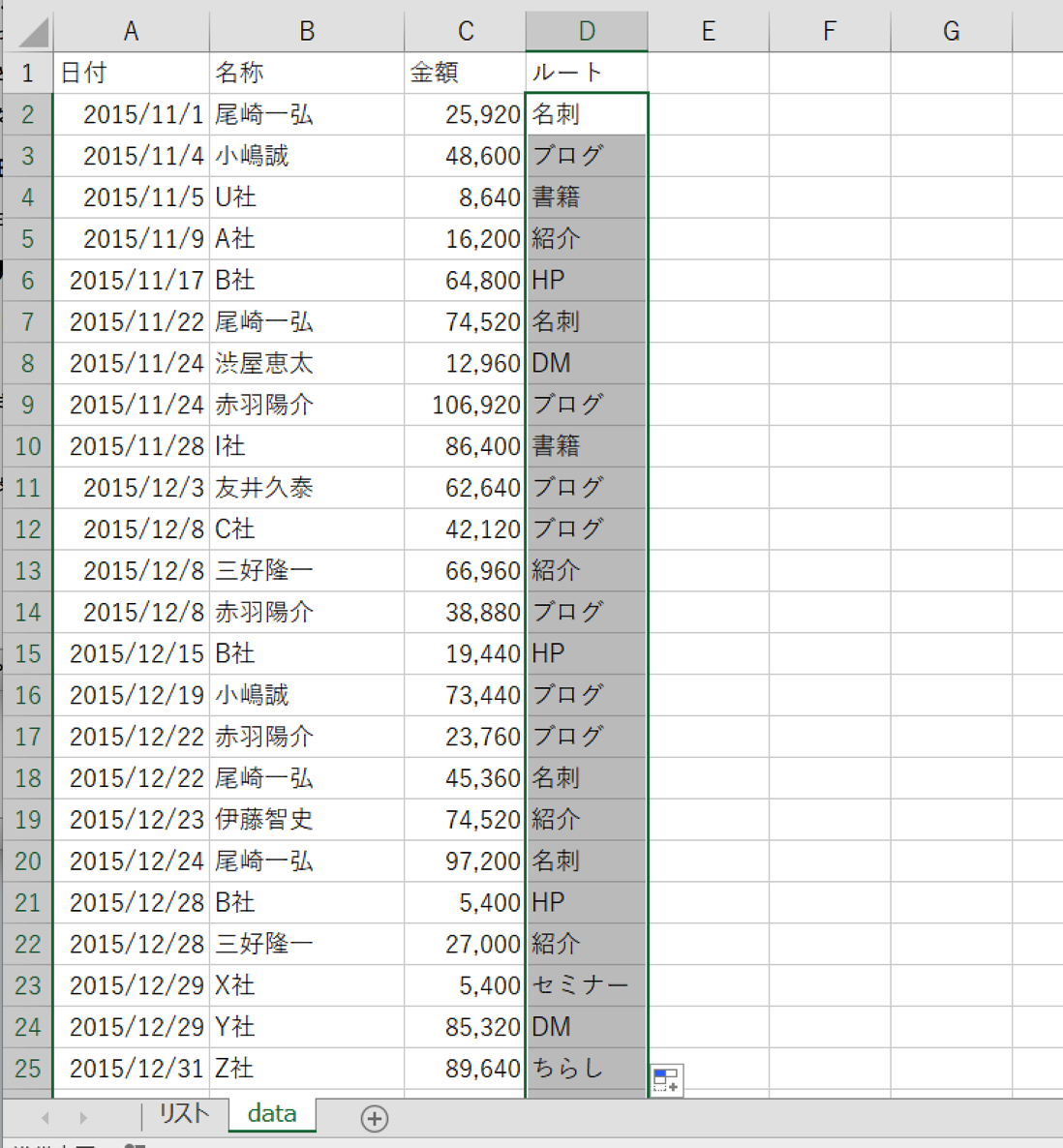Click amount cell 48,600
Viewport: 1063px width, 1148px height.
(465, 156)
